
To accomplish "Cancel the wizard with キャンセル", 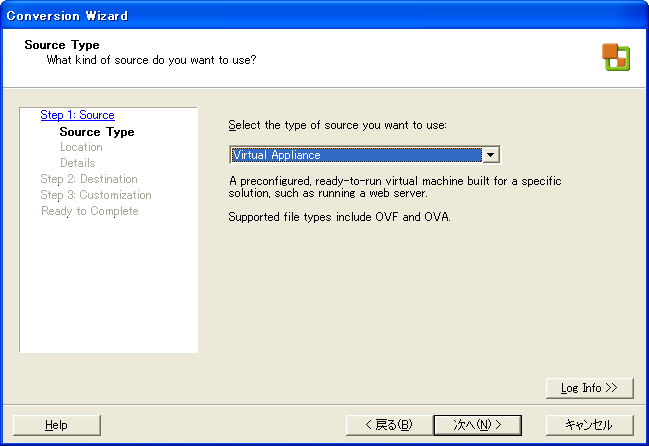I will point(589,425).
